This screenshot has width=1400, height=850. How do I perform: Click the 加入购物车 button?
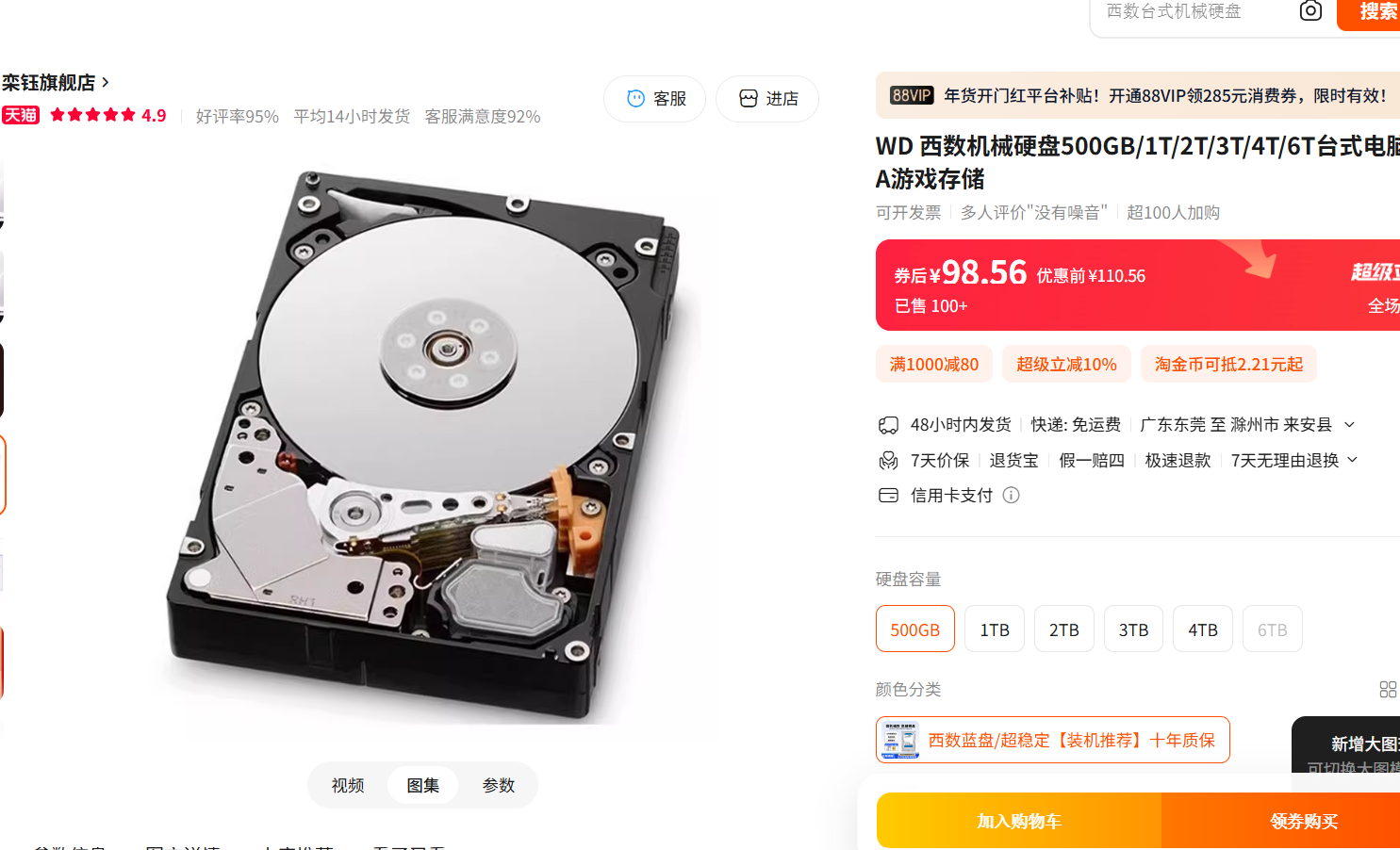(x=1019, y=821)
